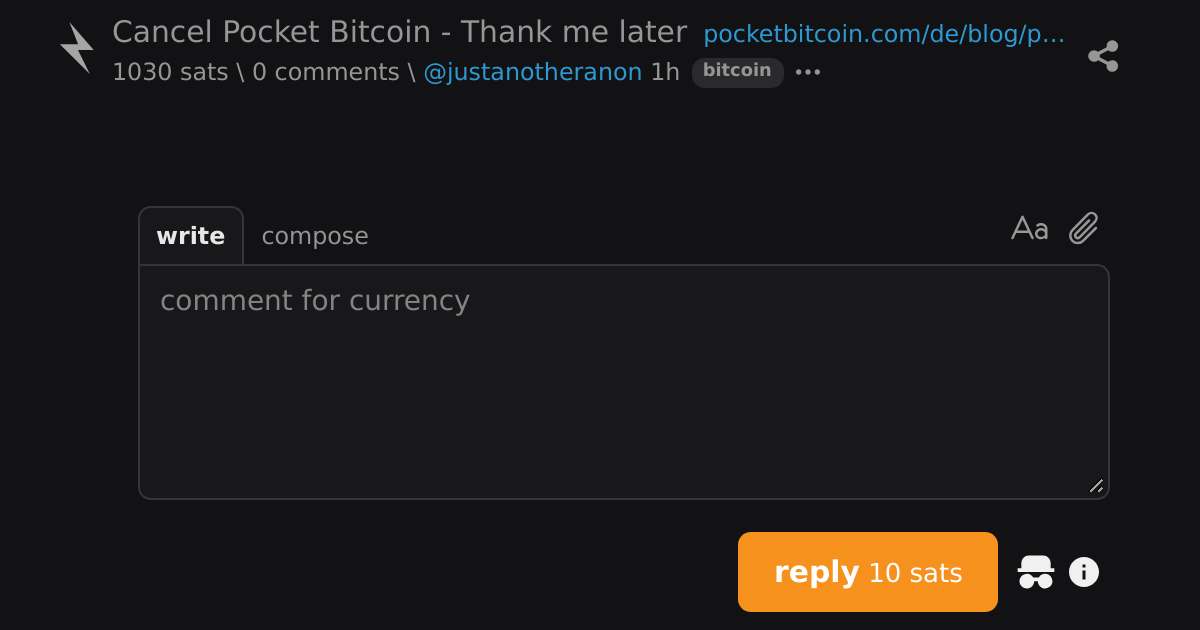The width and height of the screenshot is (1200, 630).
Task: Submit with the reply button
Action: [868, 572]
